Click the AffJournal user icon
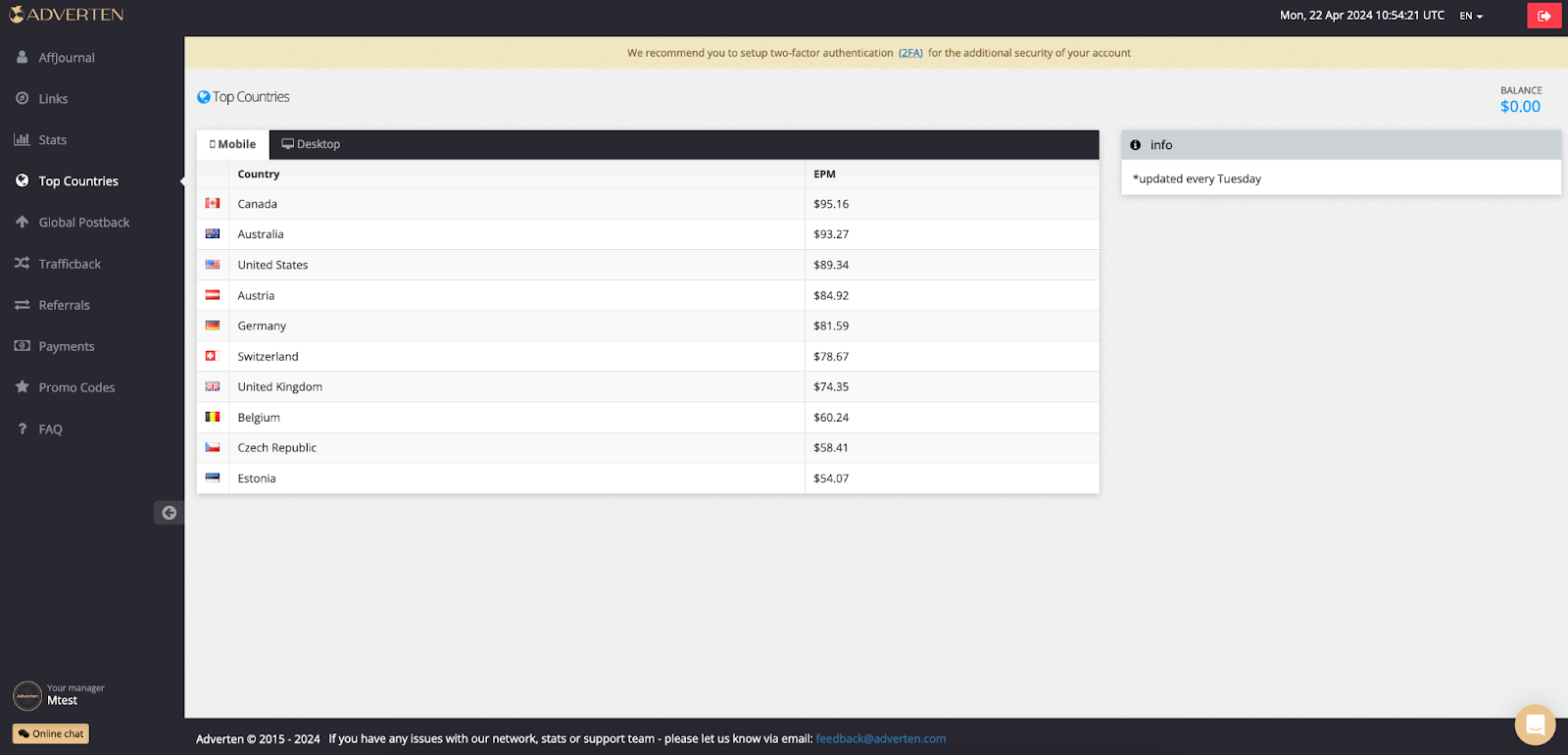This screenshot has height=755, width=1568. pos(22,57)
